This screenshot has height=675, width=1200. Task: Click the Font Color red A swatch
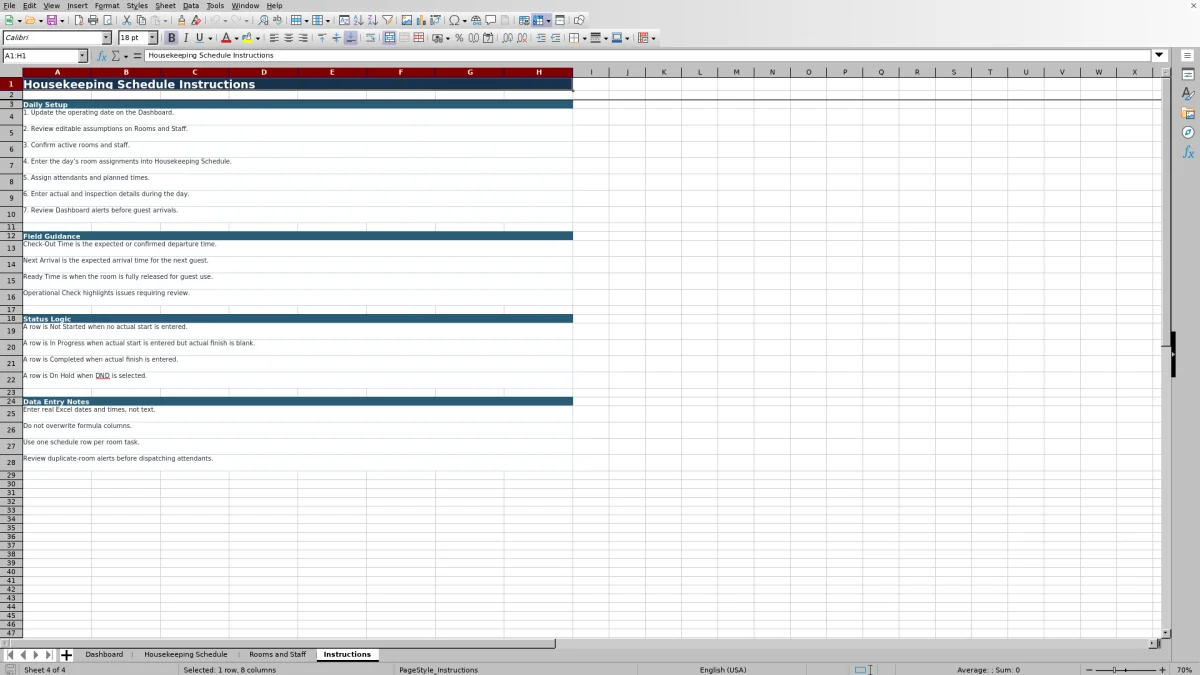click(x=226, y=38)
